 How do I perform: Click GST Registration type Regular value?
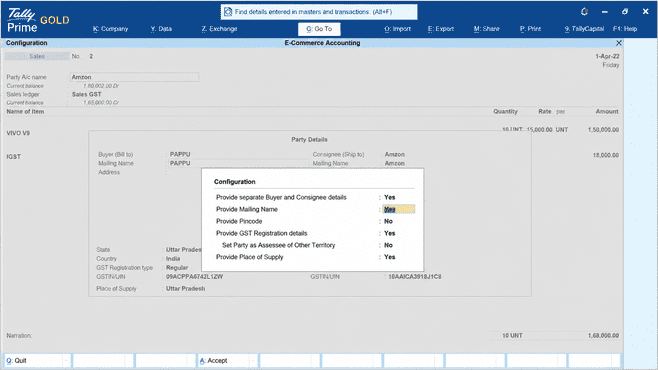[x=177, y=268]
